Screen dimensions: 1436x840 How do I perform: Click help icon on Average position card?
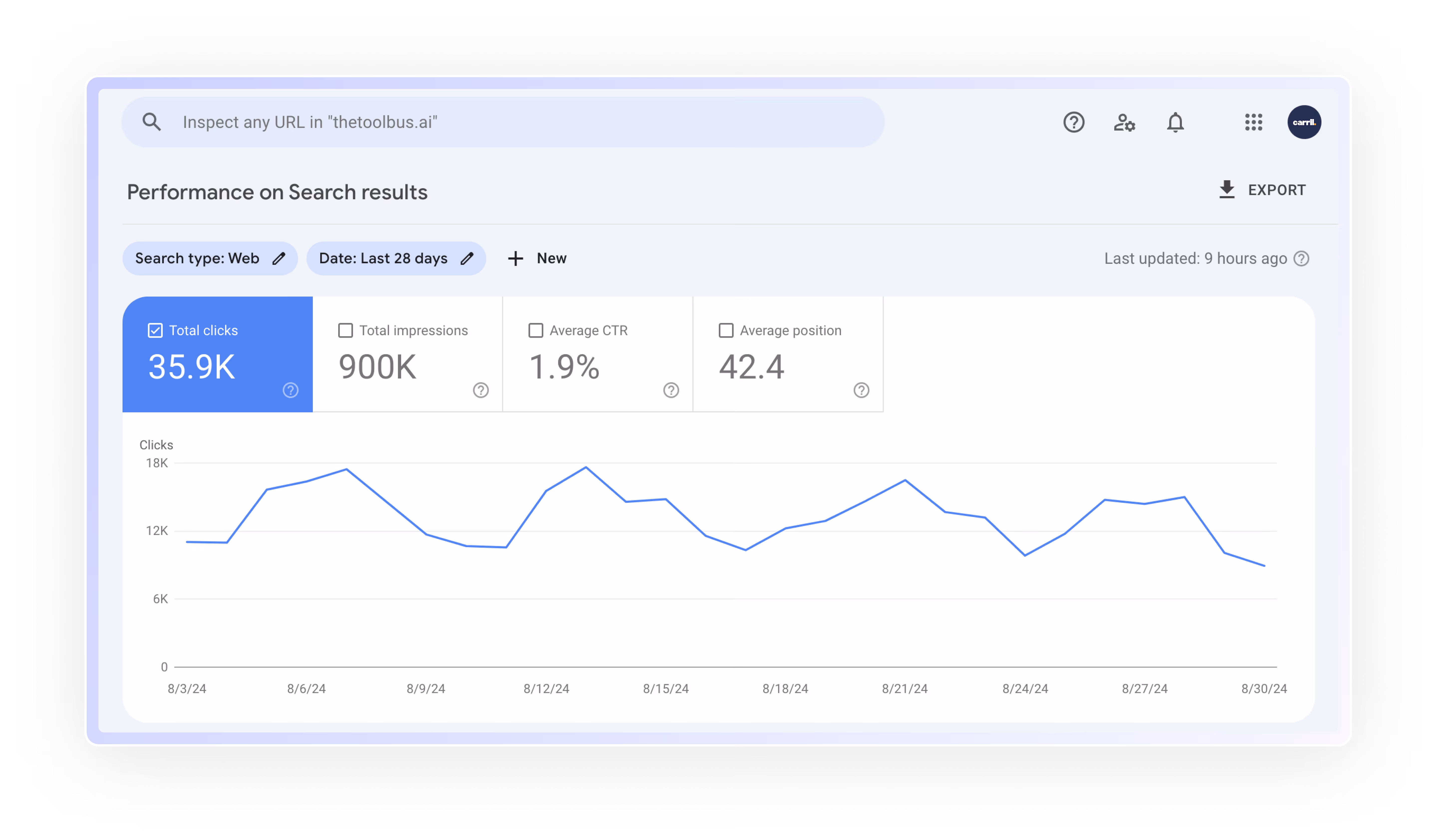pyautogui.click(x=861, y=390)
